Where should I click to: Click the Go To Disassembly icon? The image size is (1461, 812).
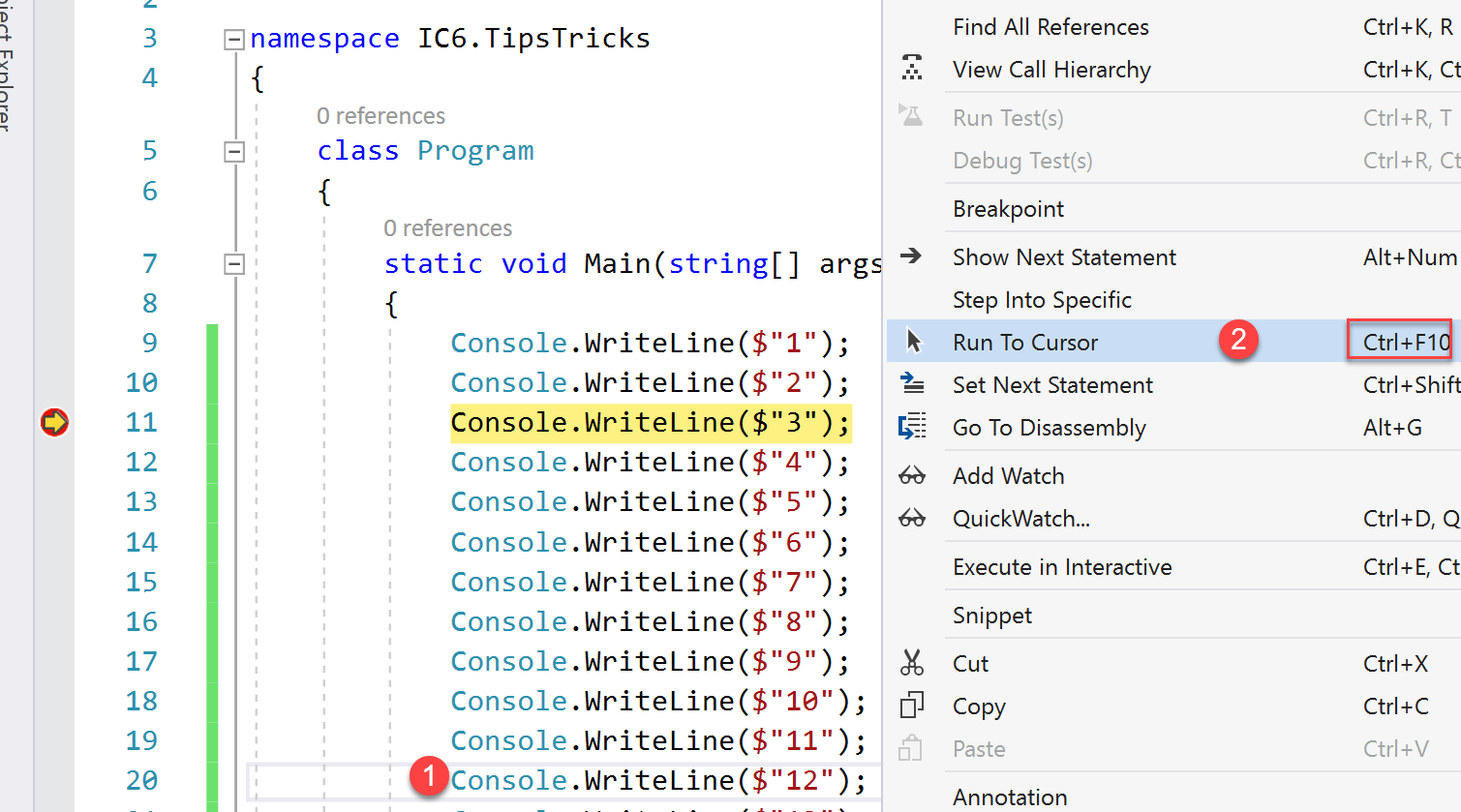tap(912, 427)
